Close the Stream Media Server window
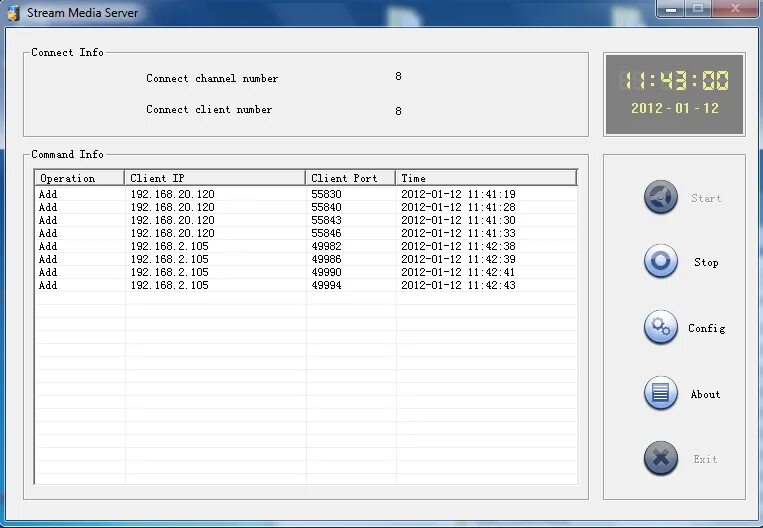The width and height of the screenshot is (763, 528). (735, 9)
